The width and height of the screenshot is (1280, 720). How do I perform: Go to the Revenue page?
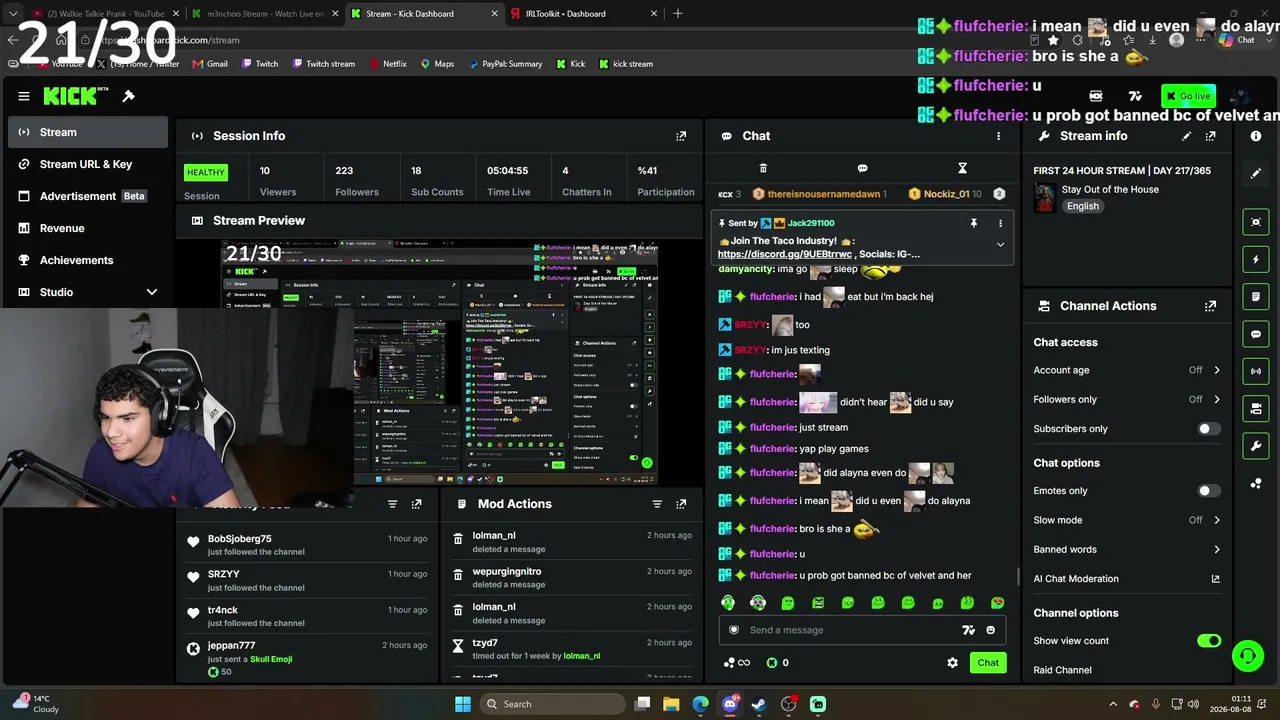coord(88,228)
